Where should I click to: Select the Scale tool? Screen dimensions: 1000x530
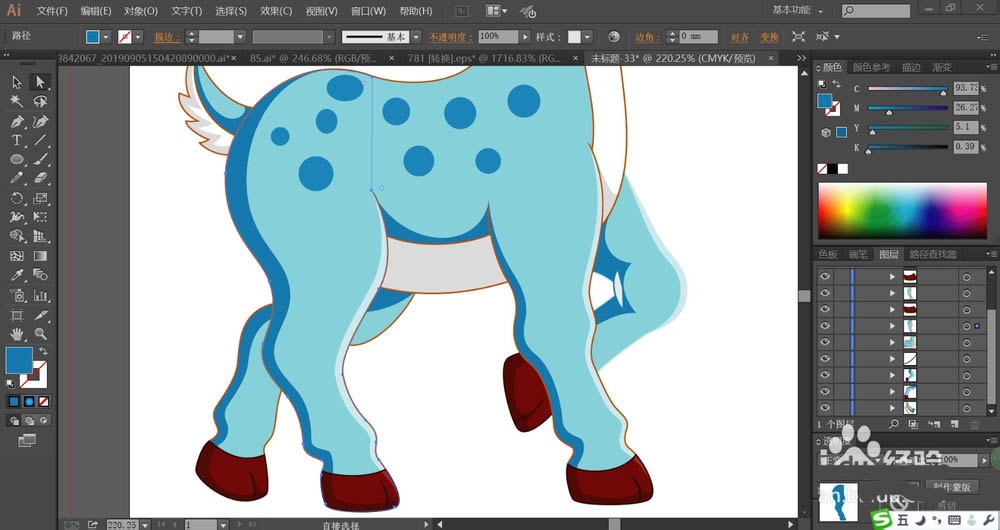[x=40, y=198]
